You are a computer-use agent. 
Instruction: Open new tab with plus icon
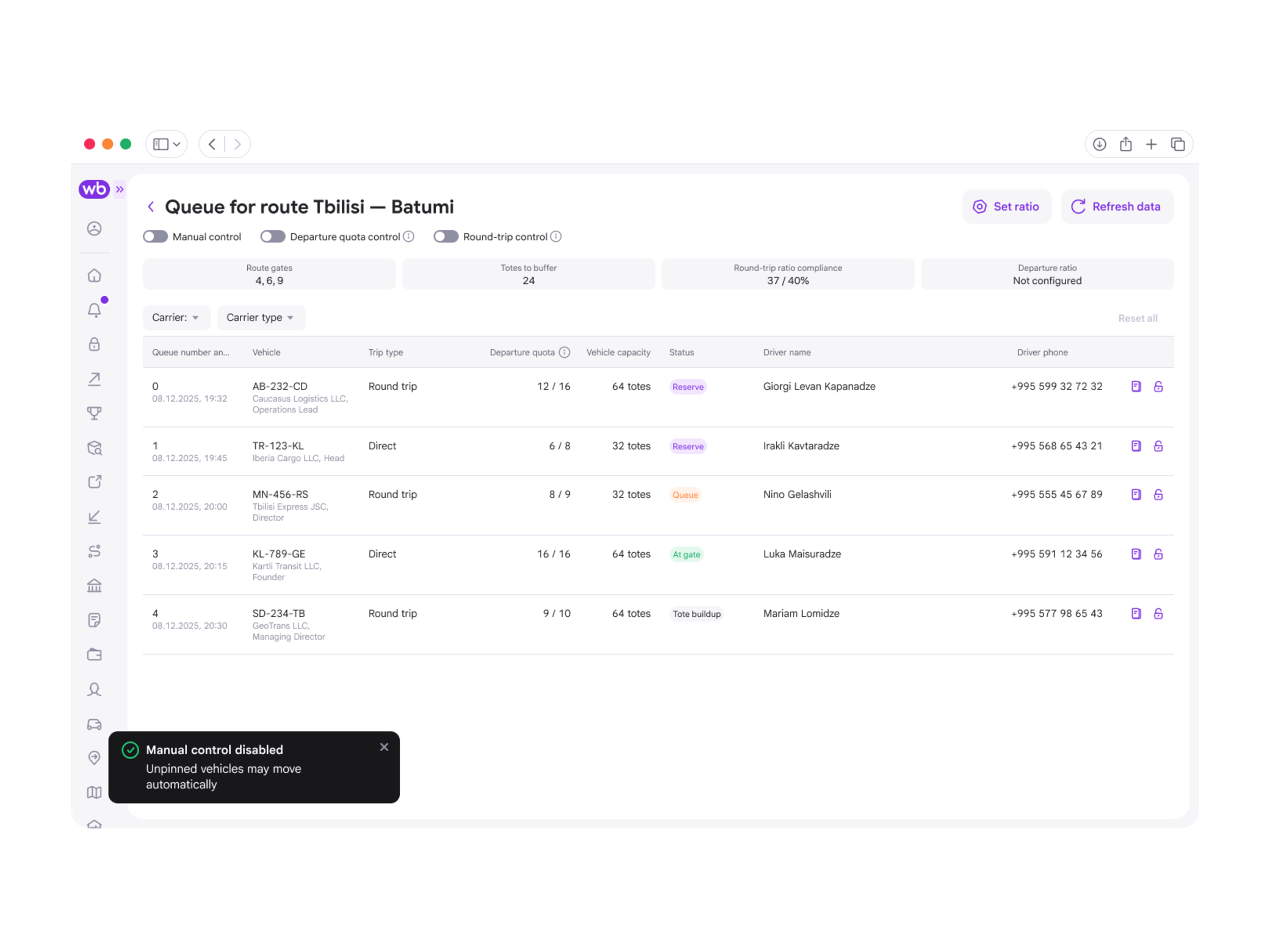point(1151,144)
